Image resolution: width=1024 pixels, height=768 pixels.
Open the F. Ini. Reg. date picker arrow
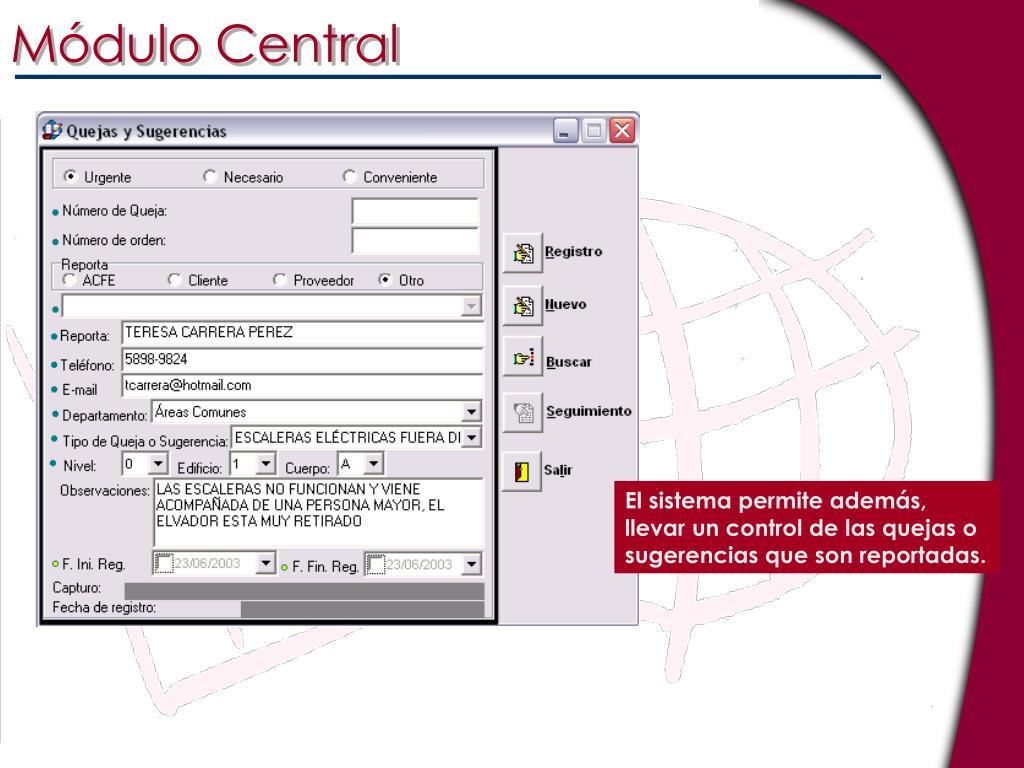tap(265, 563)
